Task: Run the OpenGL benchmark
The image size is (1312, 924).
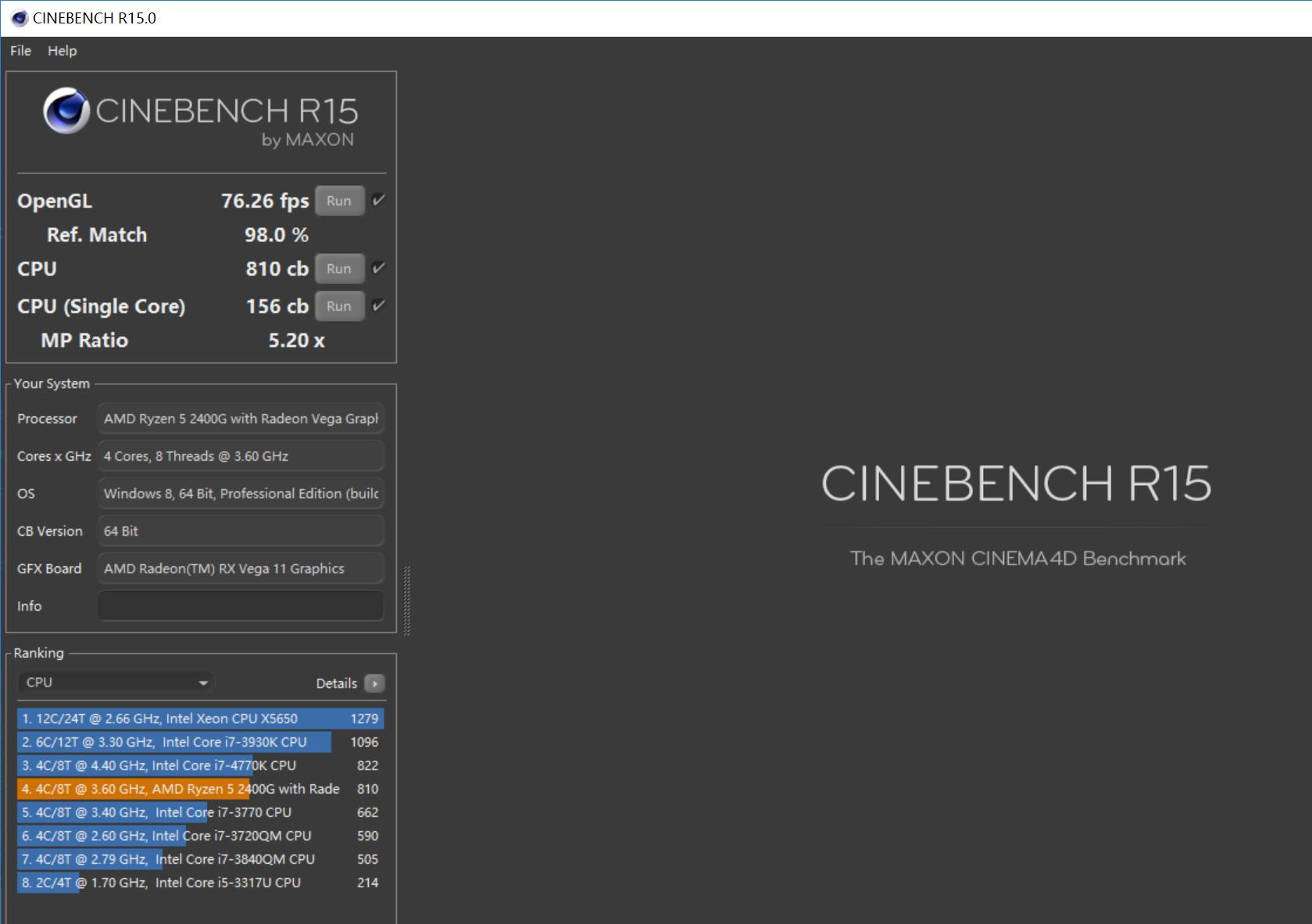Action: [x=339, y=201]
